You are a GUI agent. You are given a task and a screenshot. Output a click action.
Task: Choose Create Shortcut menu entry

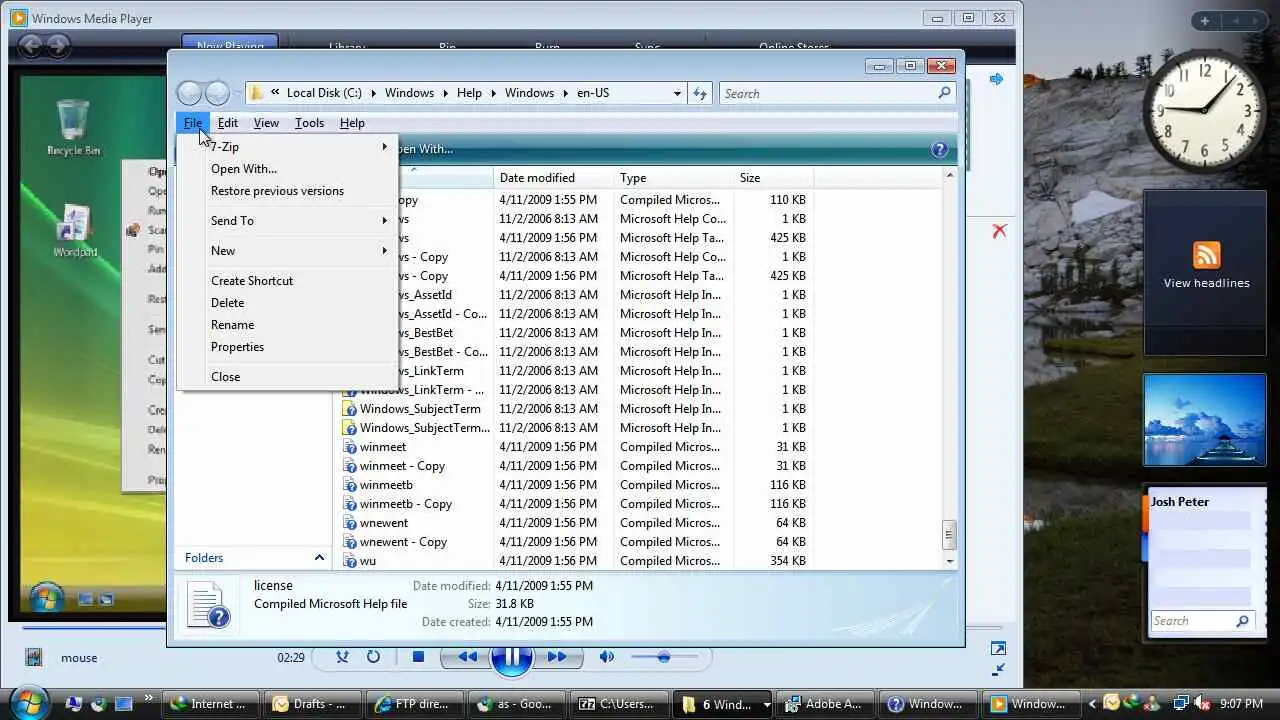[252, 281]
